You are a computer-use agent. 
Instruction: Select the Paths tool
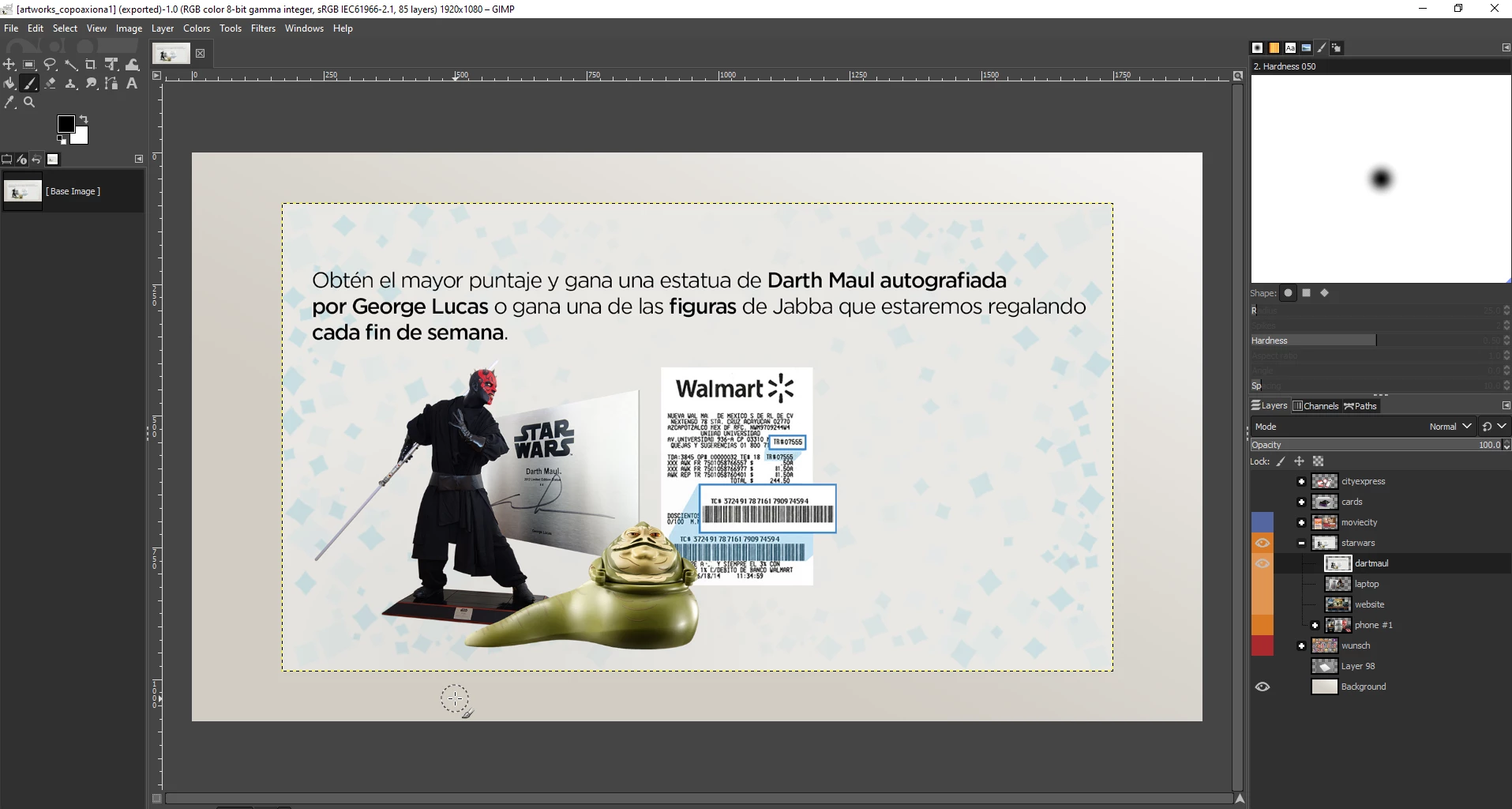pyautogui.click(x=111, y=84)
